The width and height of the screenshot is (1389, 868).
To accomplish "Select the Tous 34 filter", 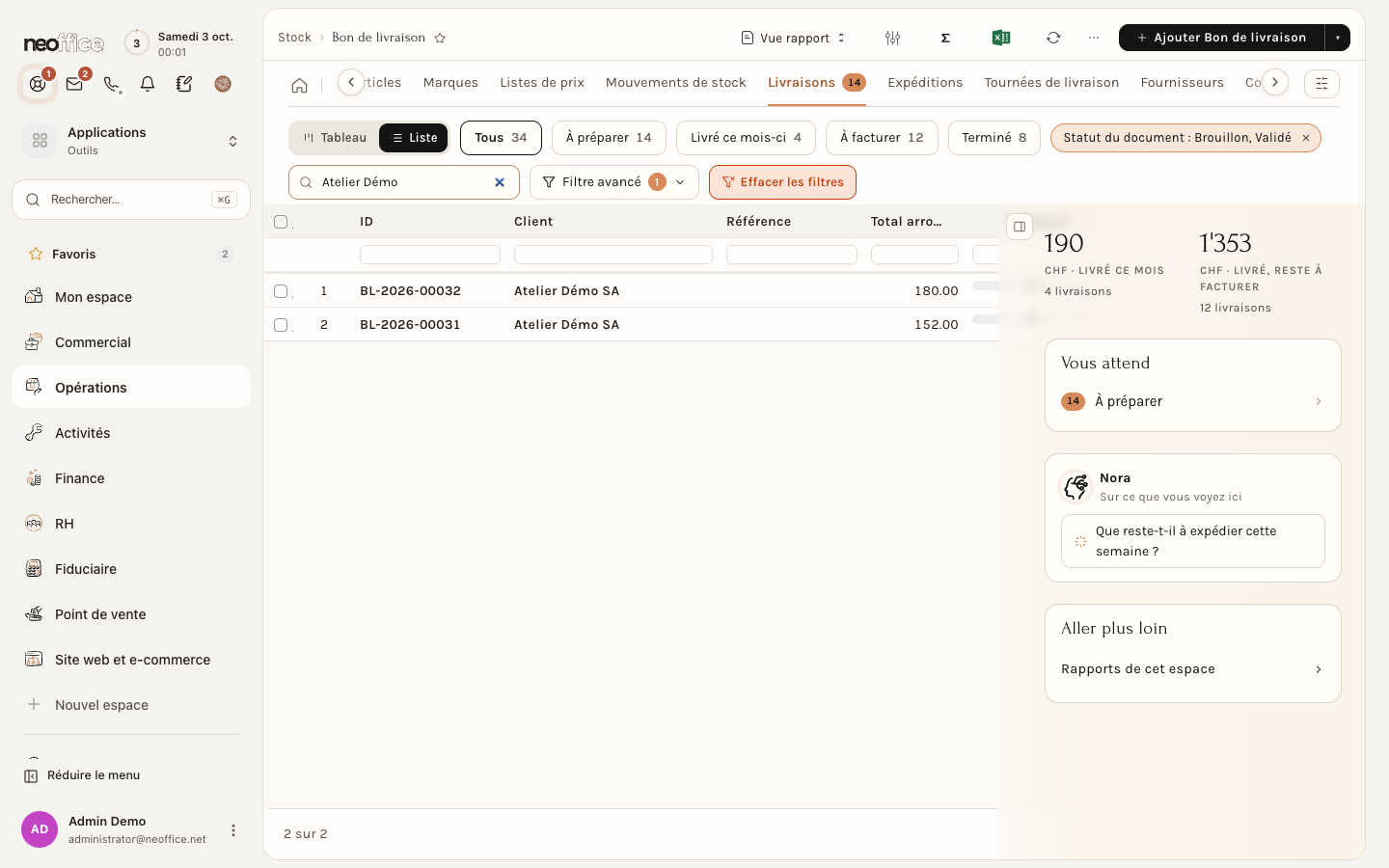I will pos(501,138).
